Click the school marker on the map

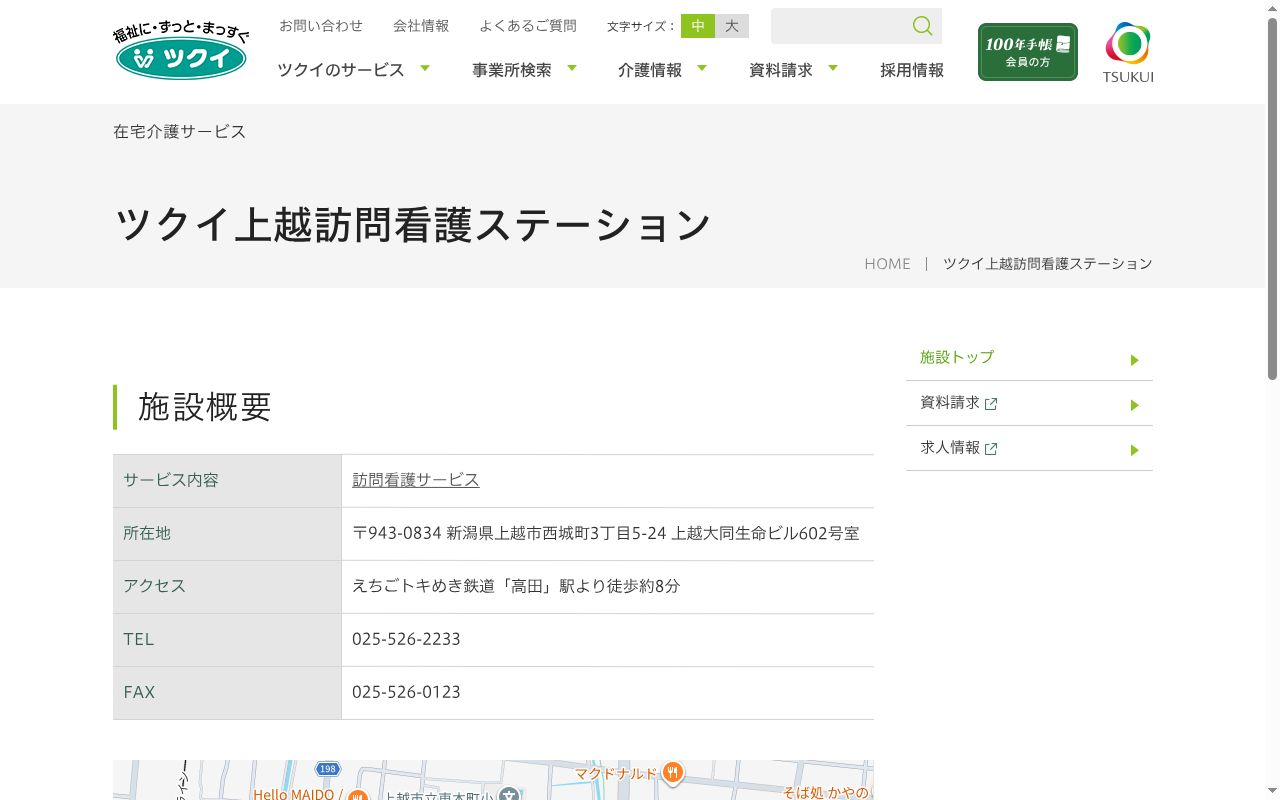[x=509, y=794]
